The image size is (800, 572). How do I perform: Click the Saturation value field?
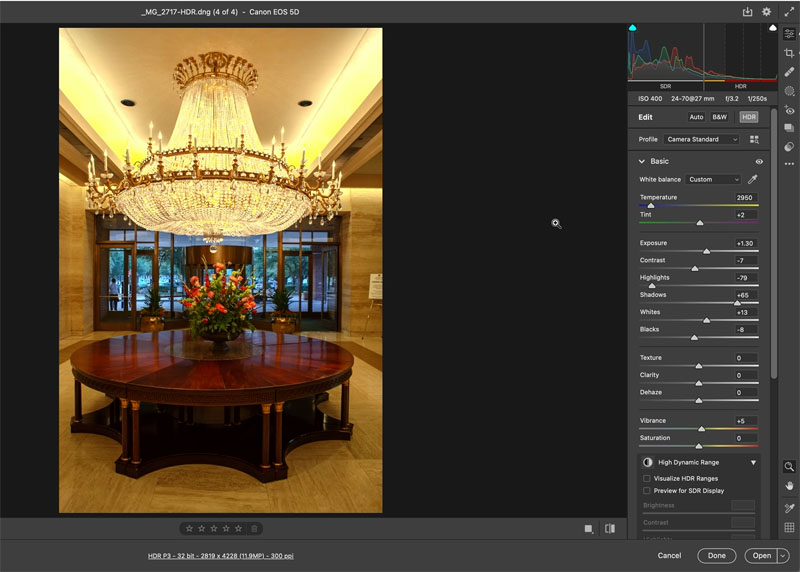click(744, 438)
